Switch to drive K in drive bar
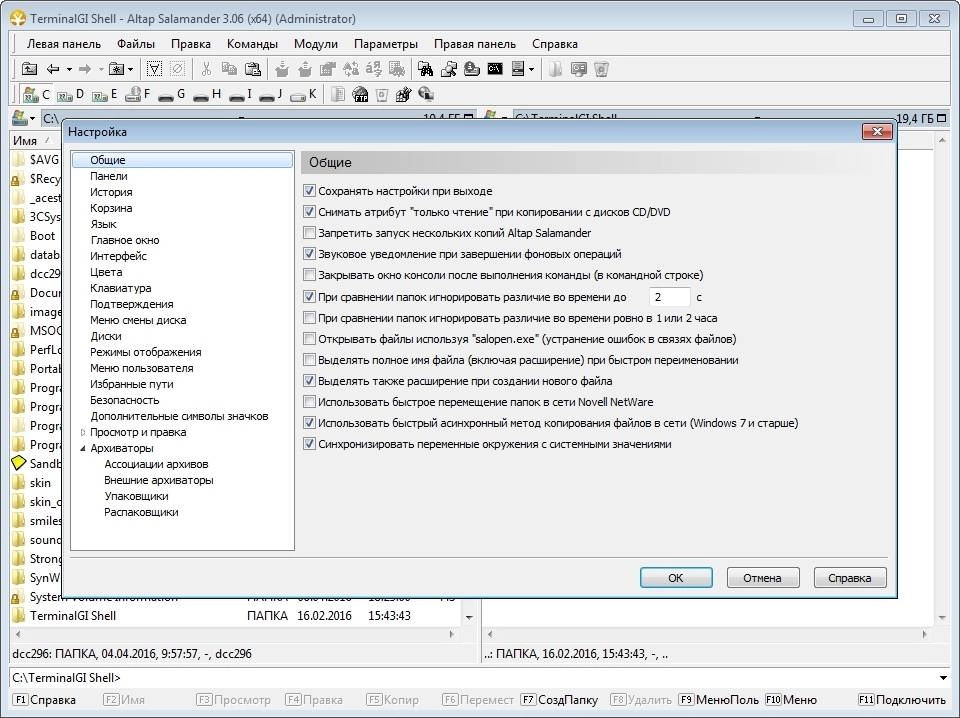This screenshot has width=960, height=718. coord(303,94)
